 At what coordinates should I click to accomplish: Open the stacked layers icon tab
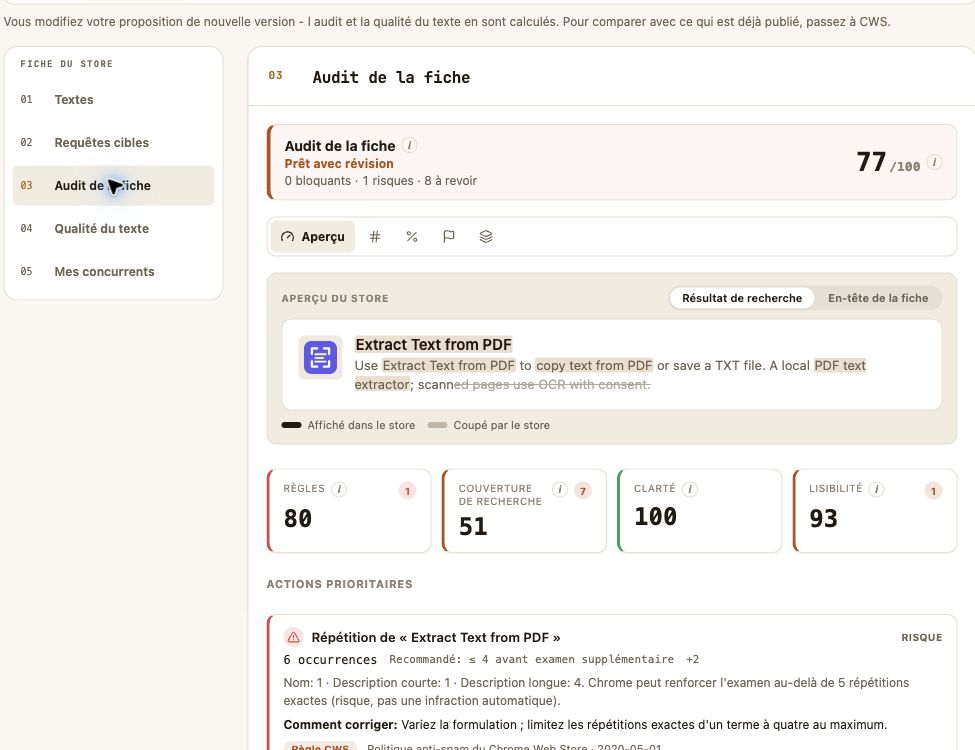tap(486, 236)
